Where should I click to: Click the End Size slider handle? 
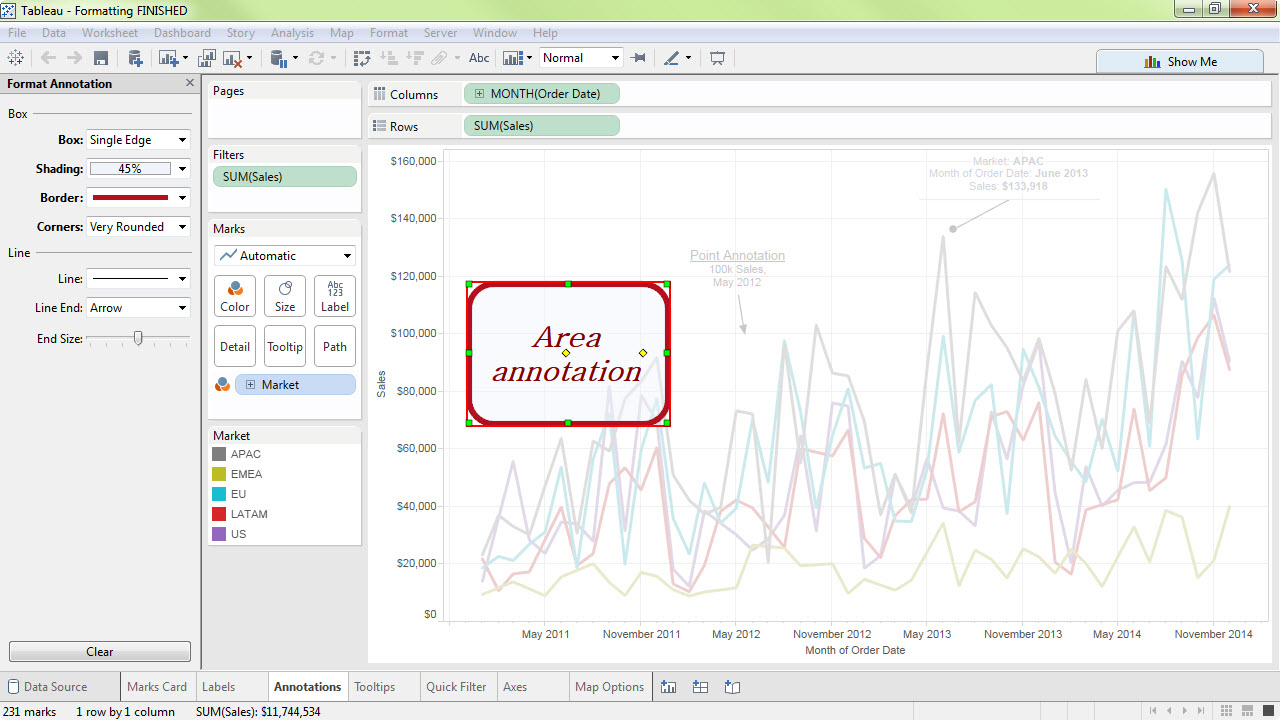[138, 339]
